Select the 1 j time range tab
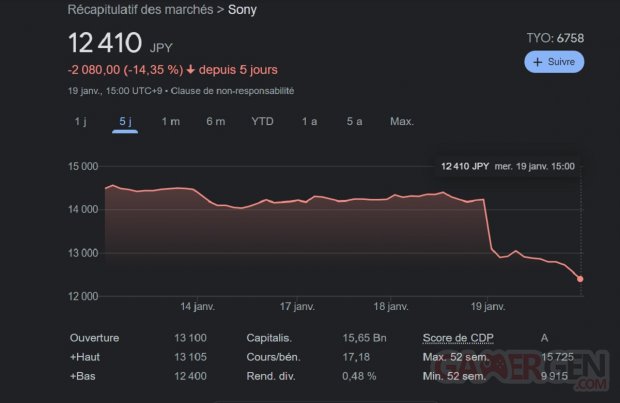Viewport: 620px width, 403px height. click(80, 121)
